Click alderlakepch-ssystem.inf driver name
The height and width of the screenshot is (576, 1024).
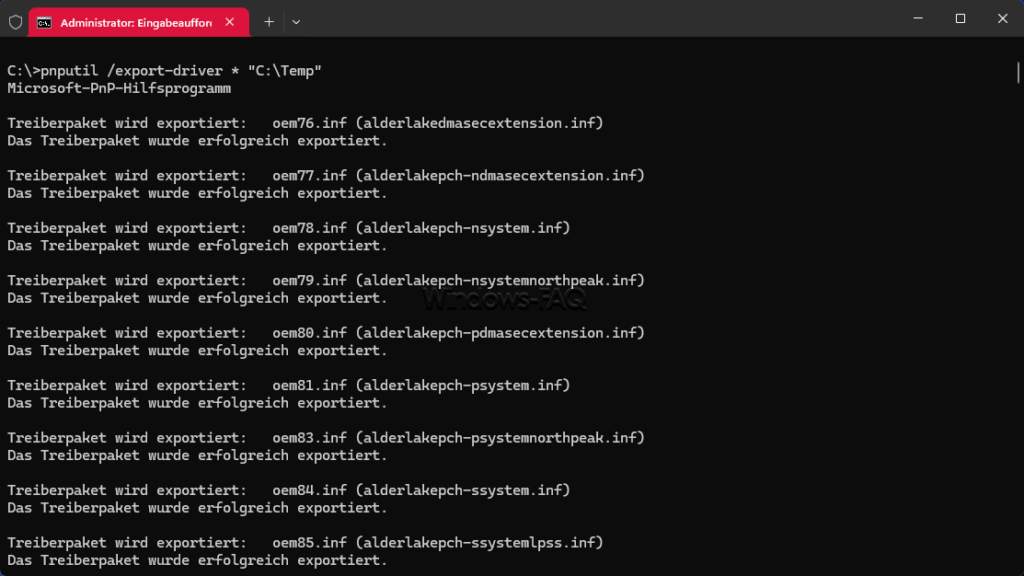tap(462, 490)
